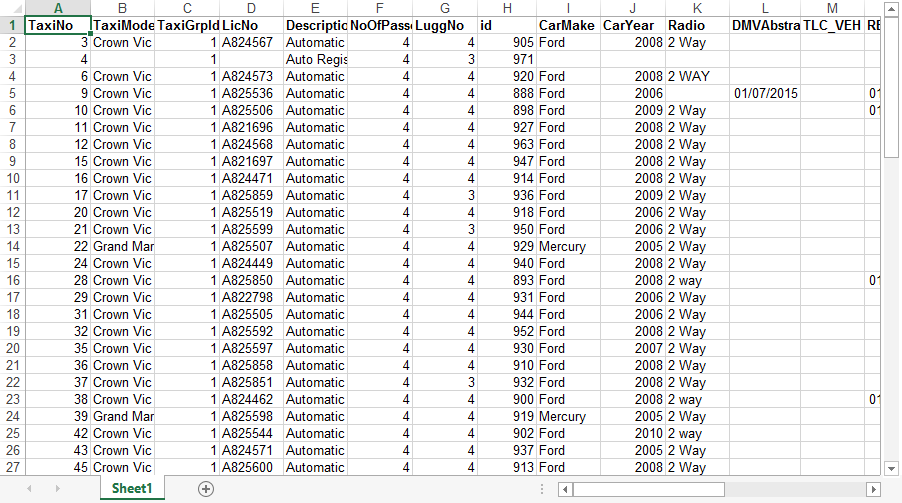Click previous sheet navigation arrow
This screenshot has width=902, height=503.
(x=29, y=489)
